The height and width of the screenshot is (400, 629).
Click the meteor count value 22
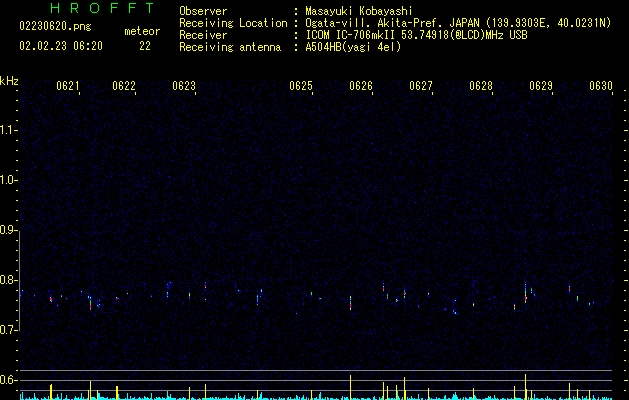tap(145, 46)
